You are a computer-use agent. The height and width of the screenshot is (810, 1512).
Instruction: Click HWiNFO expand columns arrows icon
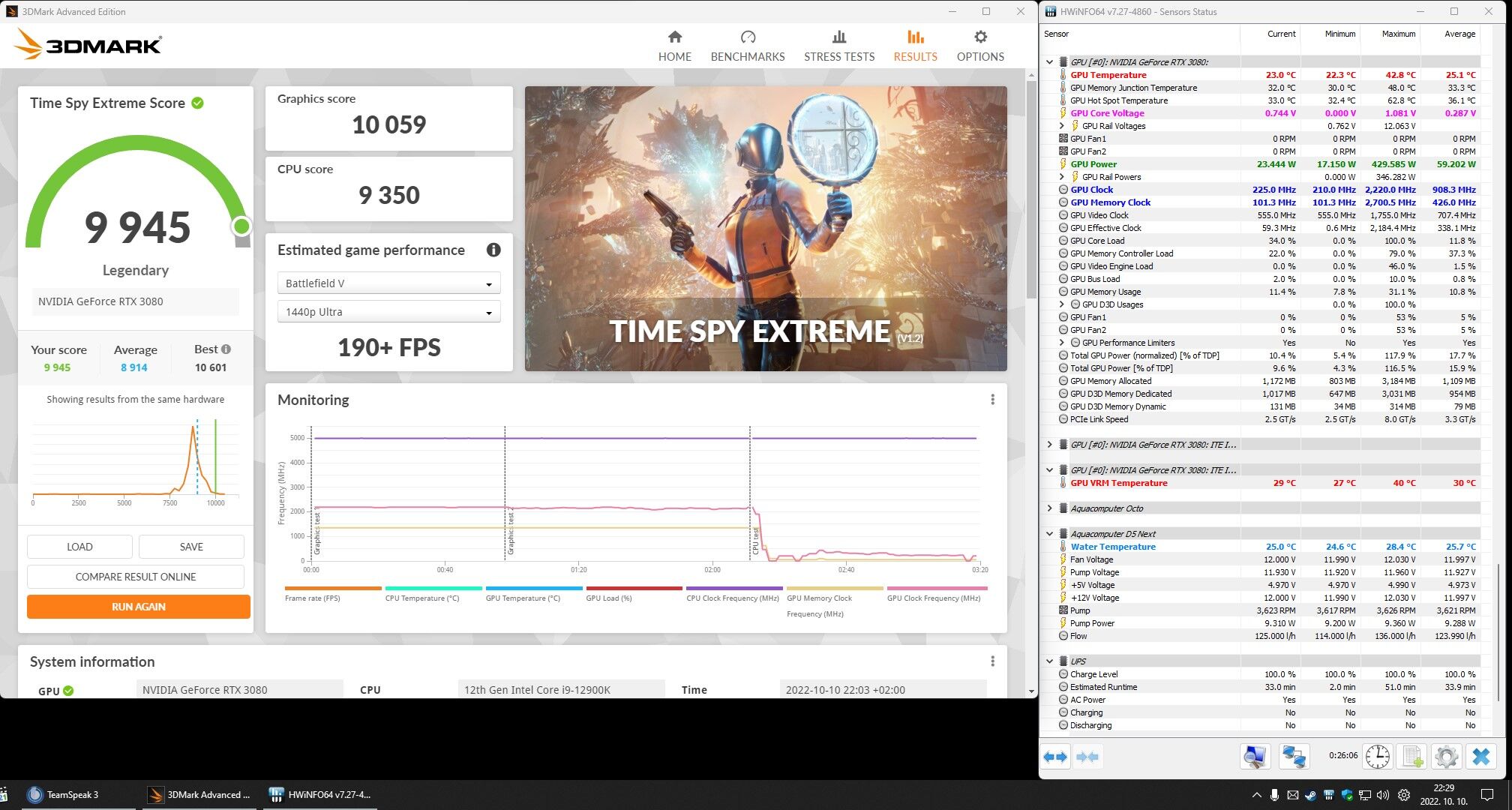(x=1055, y=757)
